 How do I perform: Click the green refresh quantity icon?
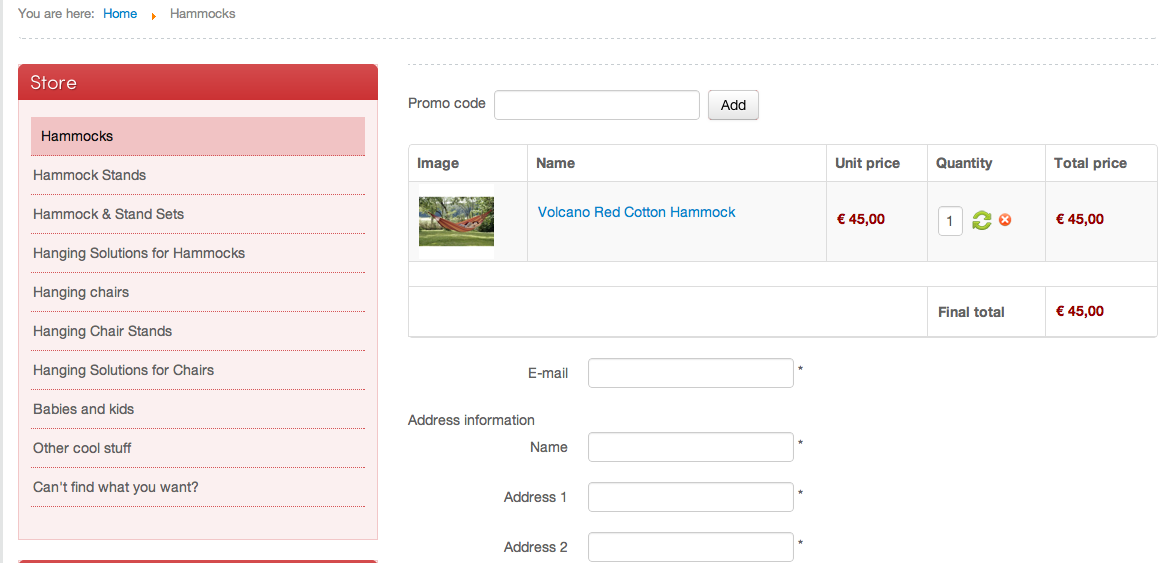tap(981, 221)
